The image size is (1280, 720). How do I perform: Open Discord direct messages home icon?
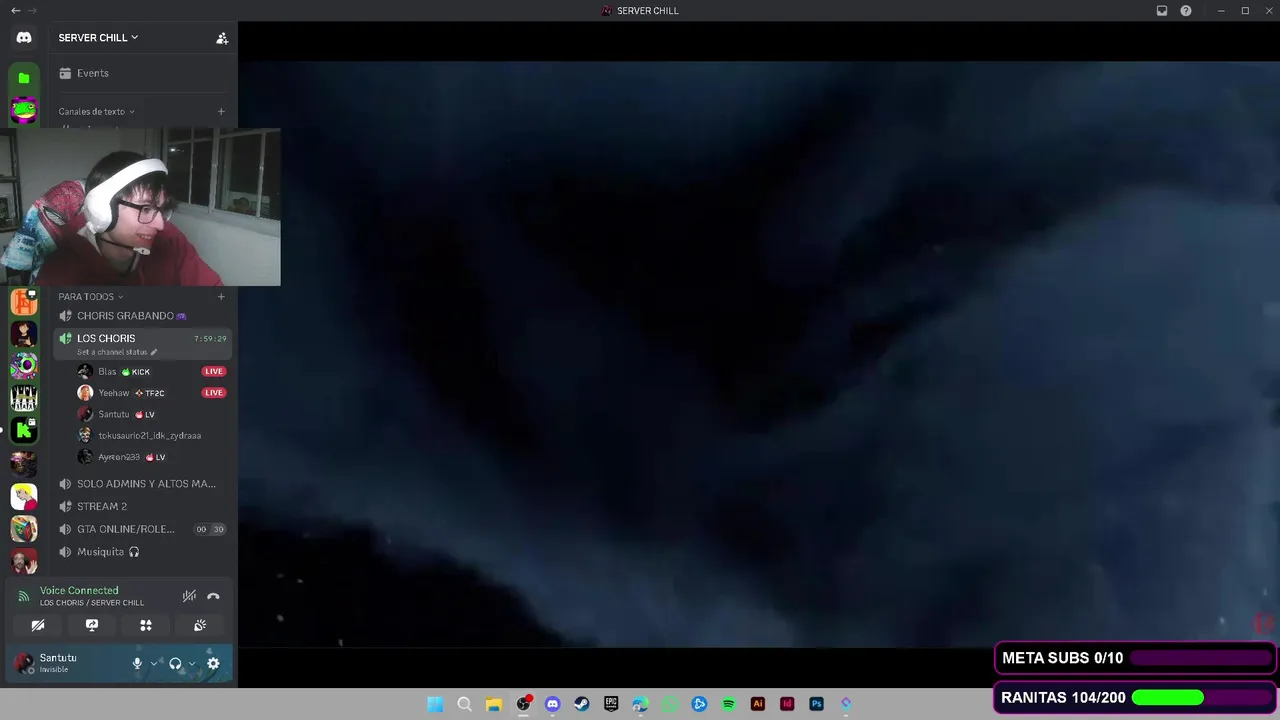(x=24, y=37)
